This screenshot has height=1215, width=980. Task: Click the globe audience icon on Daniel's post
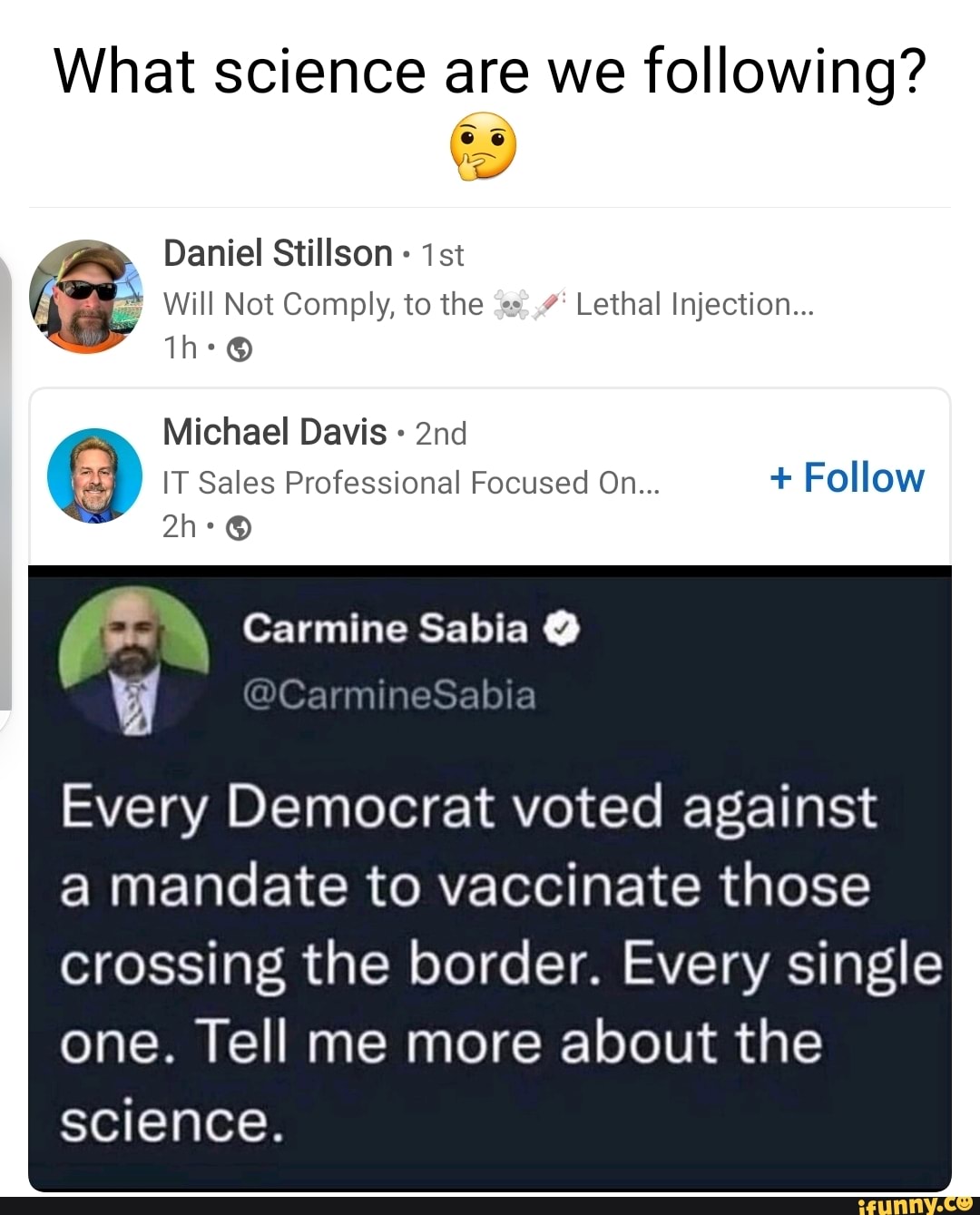coord(239,348)
